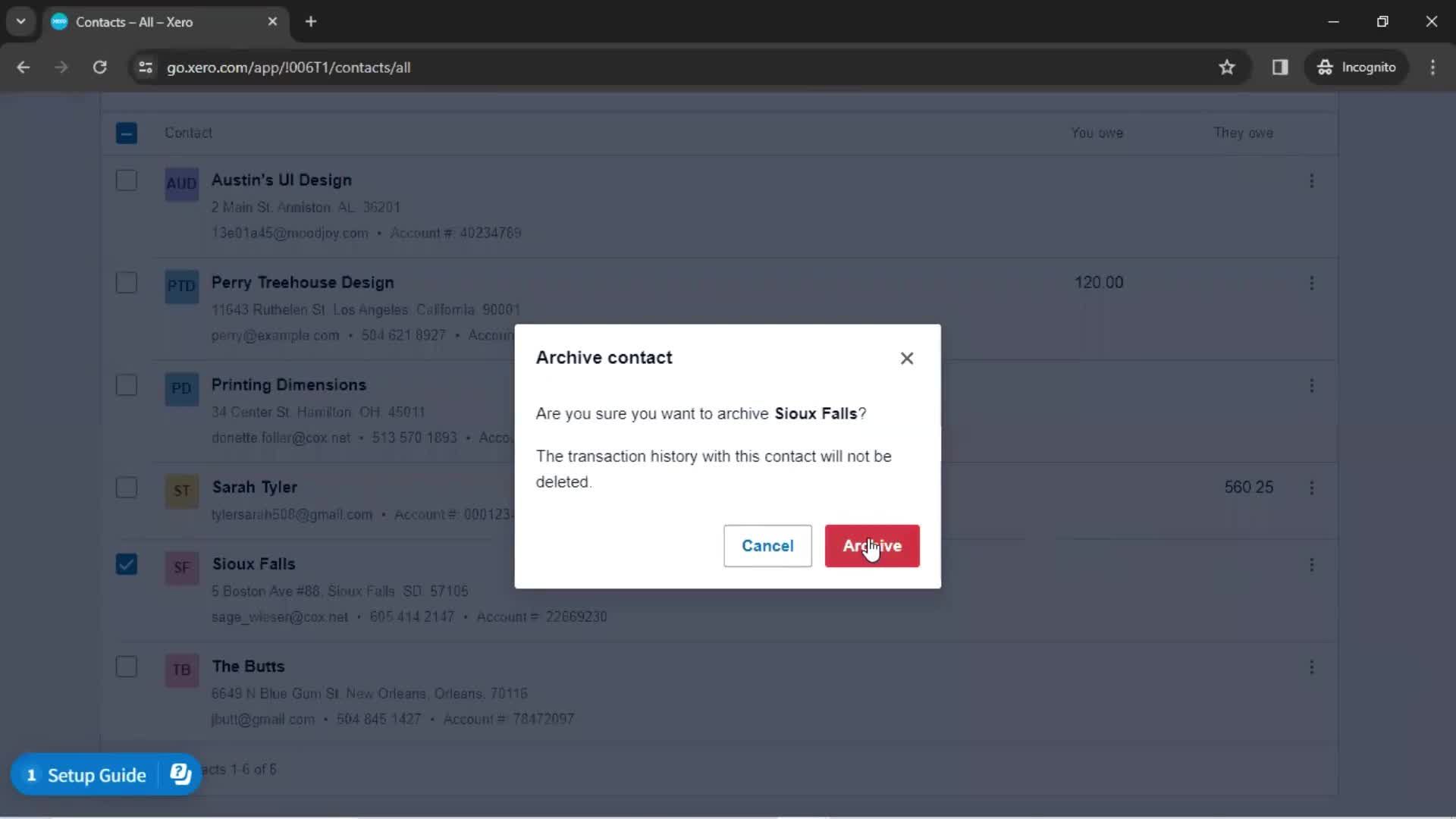1456x819 pixels.
Task: Click the Contact column header
Action: pos(188,133)
